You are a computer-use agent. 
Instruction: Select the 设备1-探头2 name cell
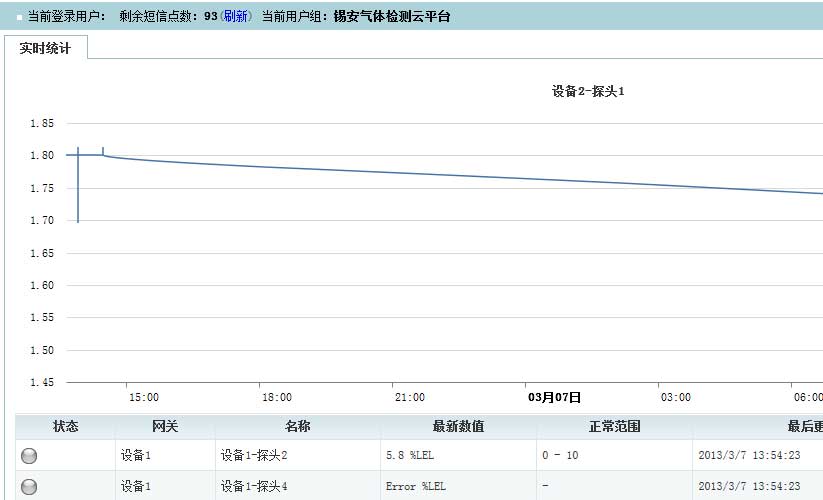(254, 456)
